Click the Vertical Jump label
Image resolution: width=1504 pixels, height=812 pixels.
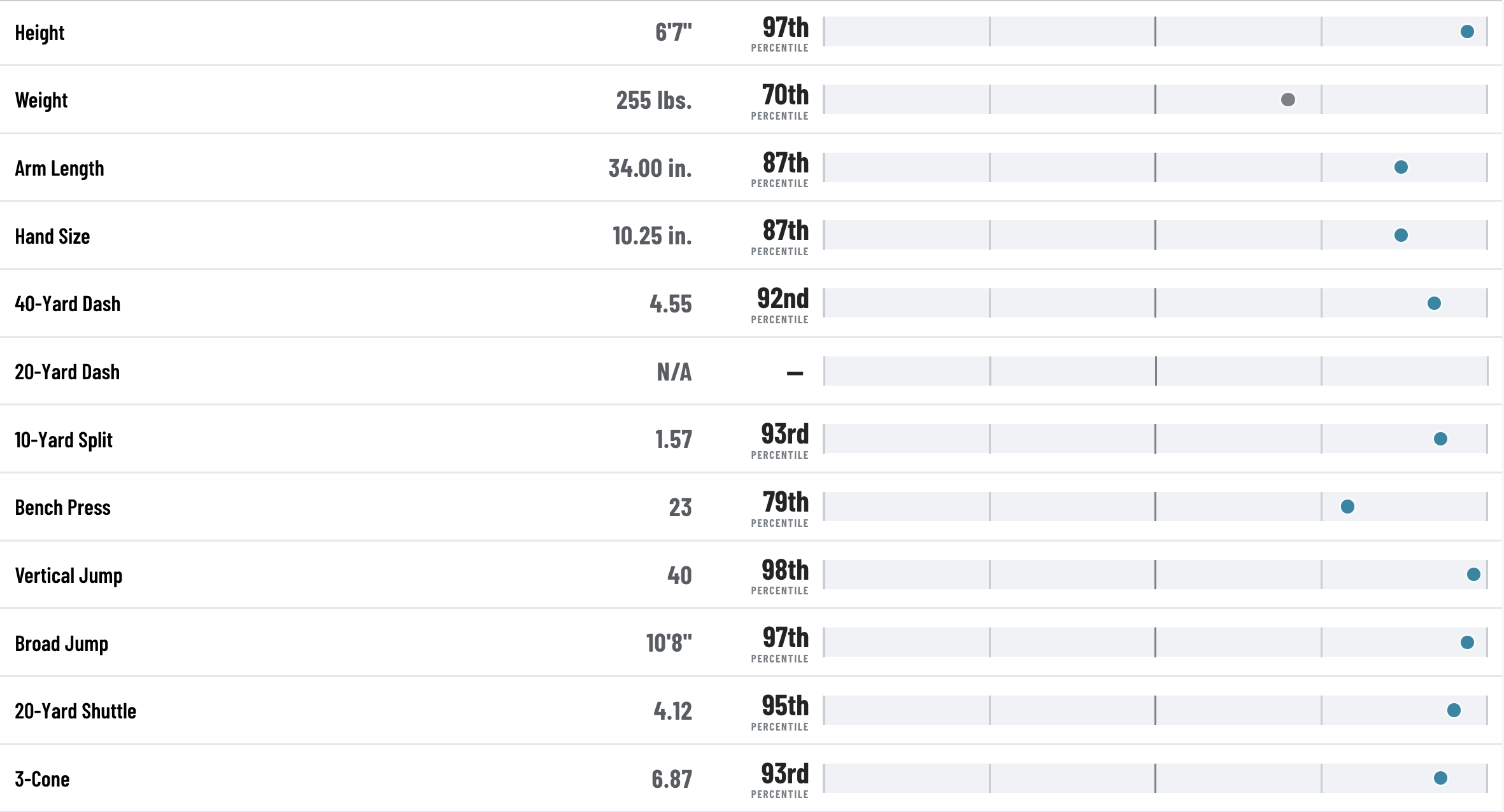pyautogui.click(x=69, y=576)
